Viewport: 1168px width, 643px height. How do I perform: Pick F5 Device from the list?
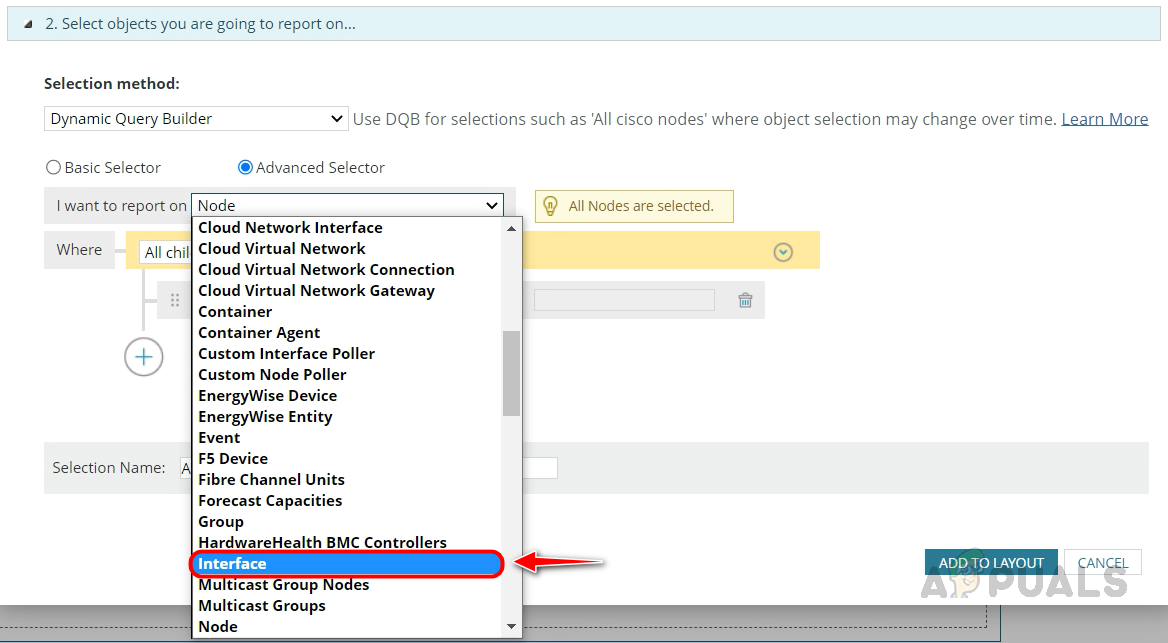tap(233, 459)
